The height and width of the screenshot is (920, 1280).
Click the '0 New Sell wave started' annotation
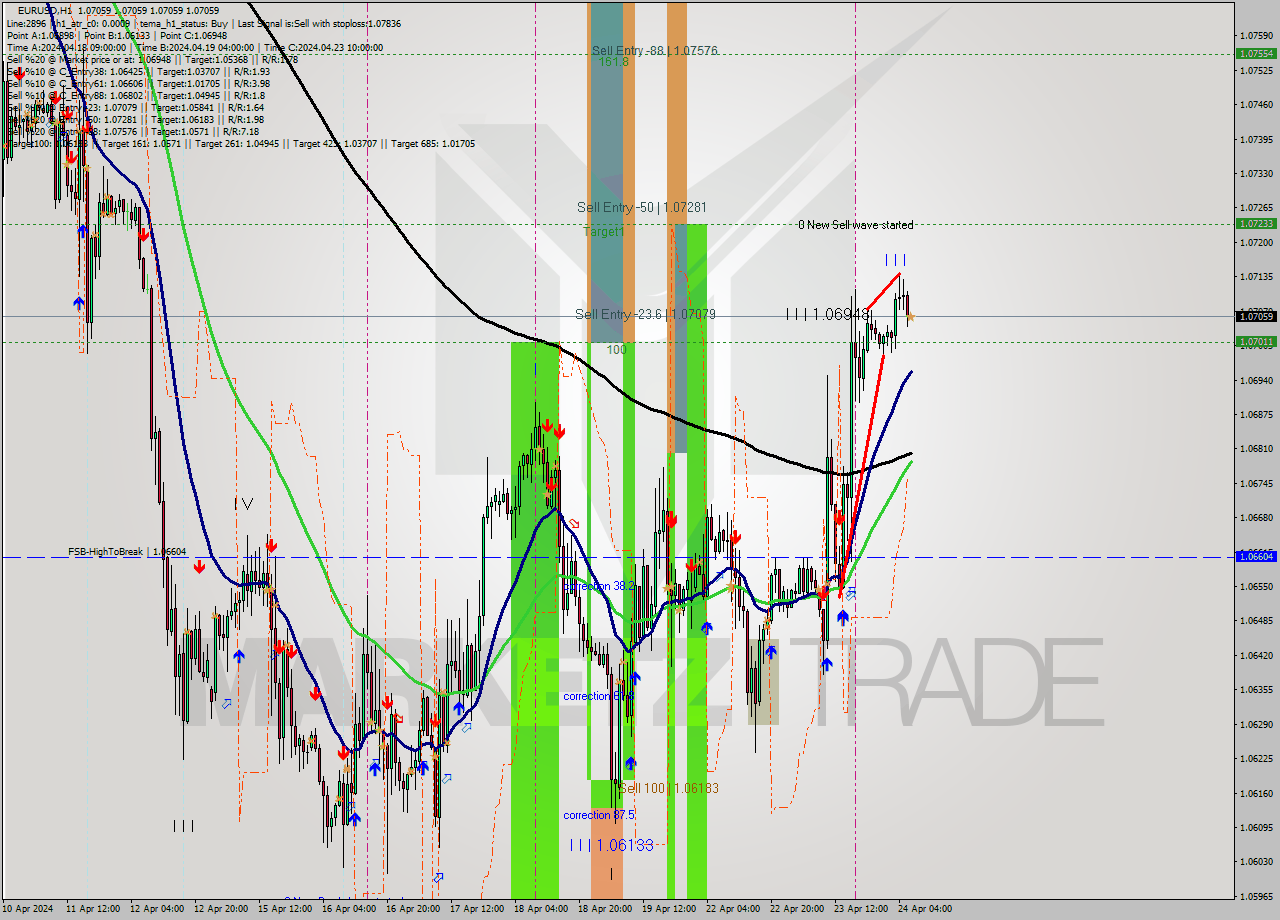tap(855, 225)
